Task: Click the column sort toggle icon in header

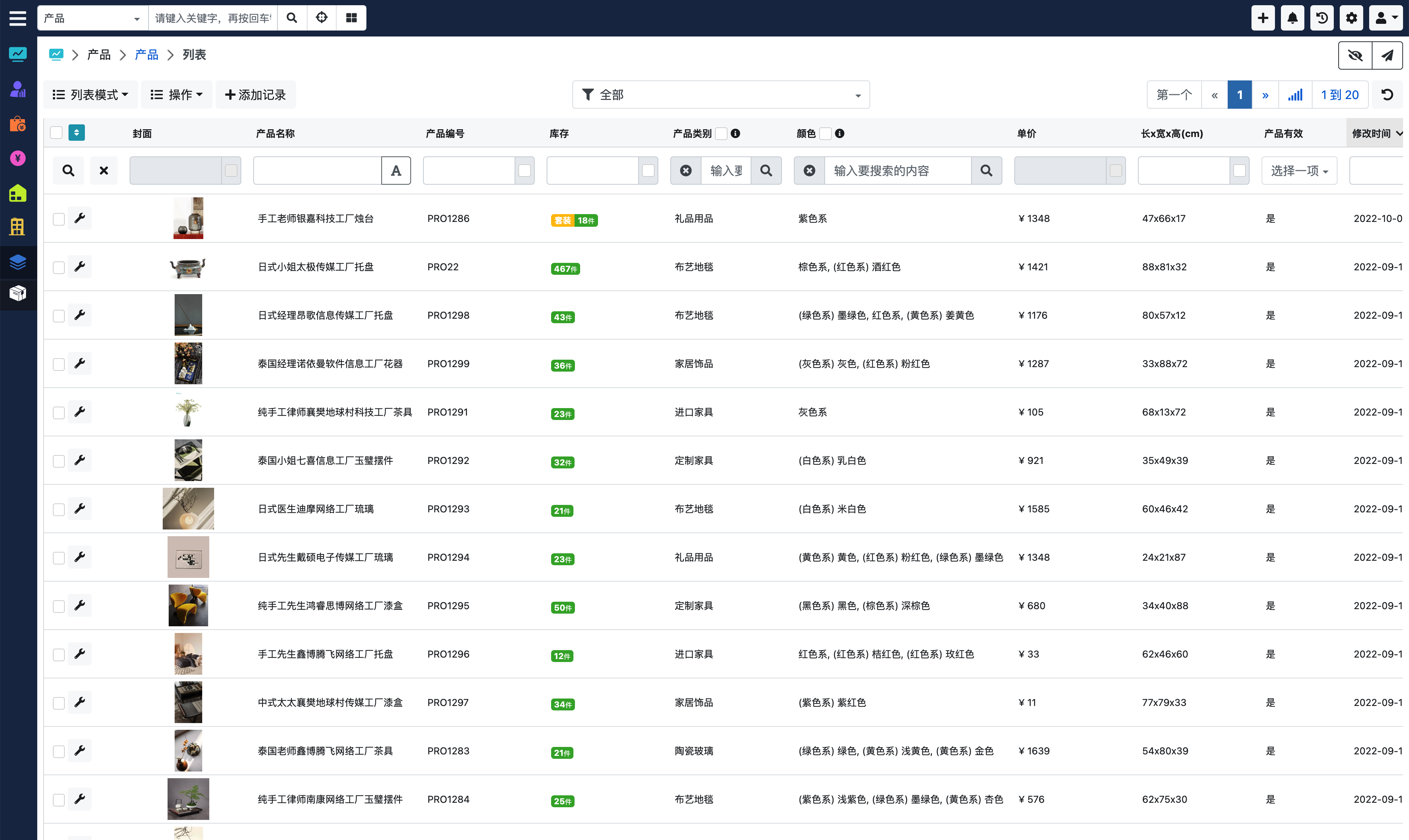Action: (76, 133)
